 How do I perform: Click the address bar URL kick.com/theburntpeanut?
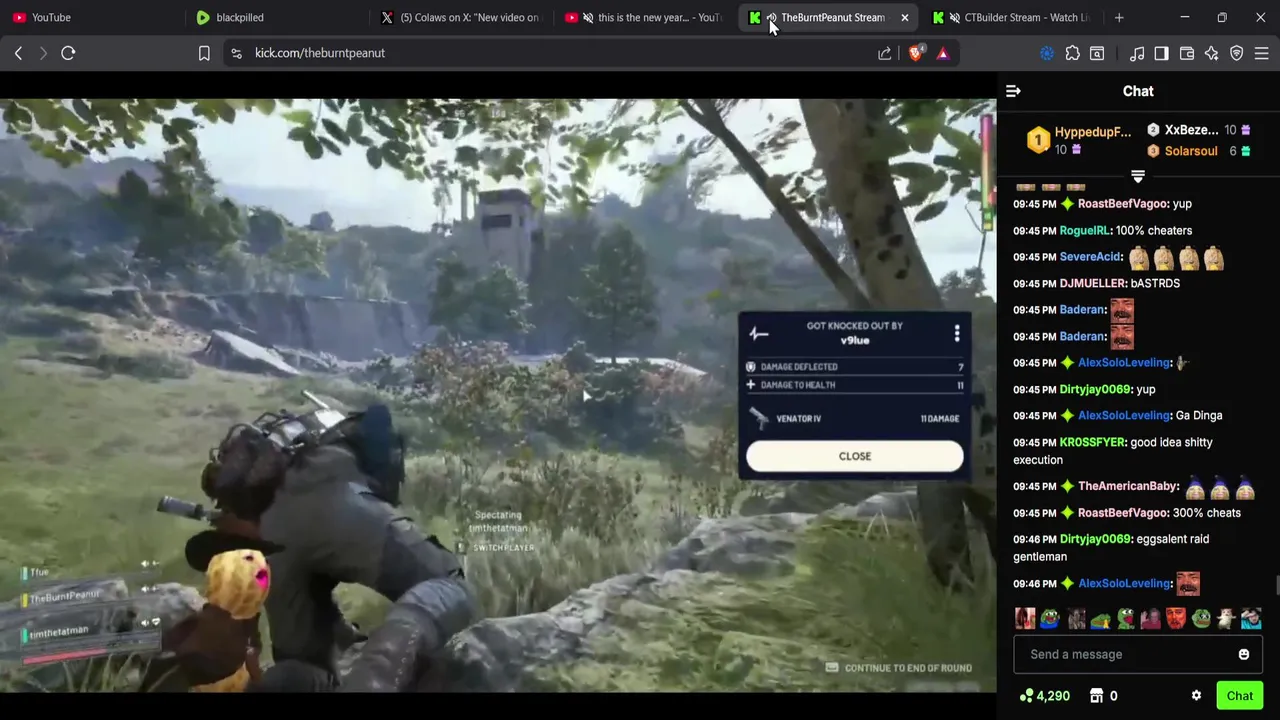click(x=320, y=53)
